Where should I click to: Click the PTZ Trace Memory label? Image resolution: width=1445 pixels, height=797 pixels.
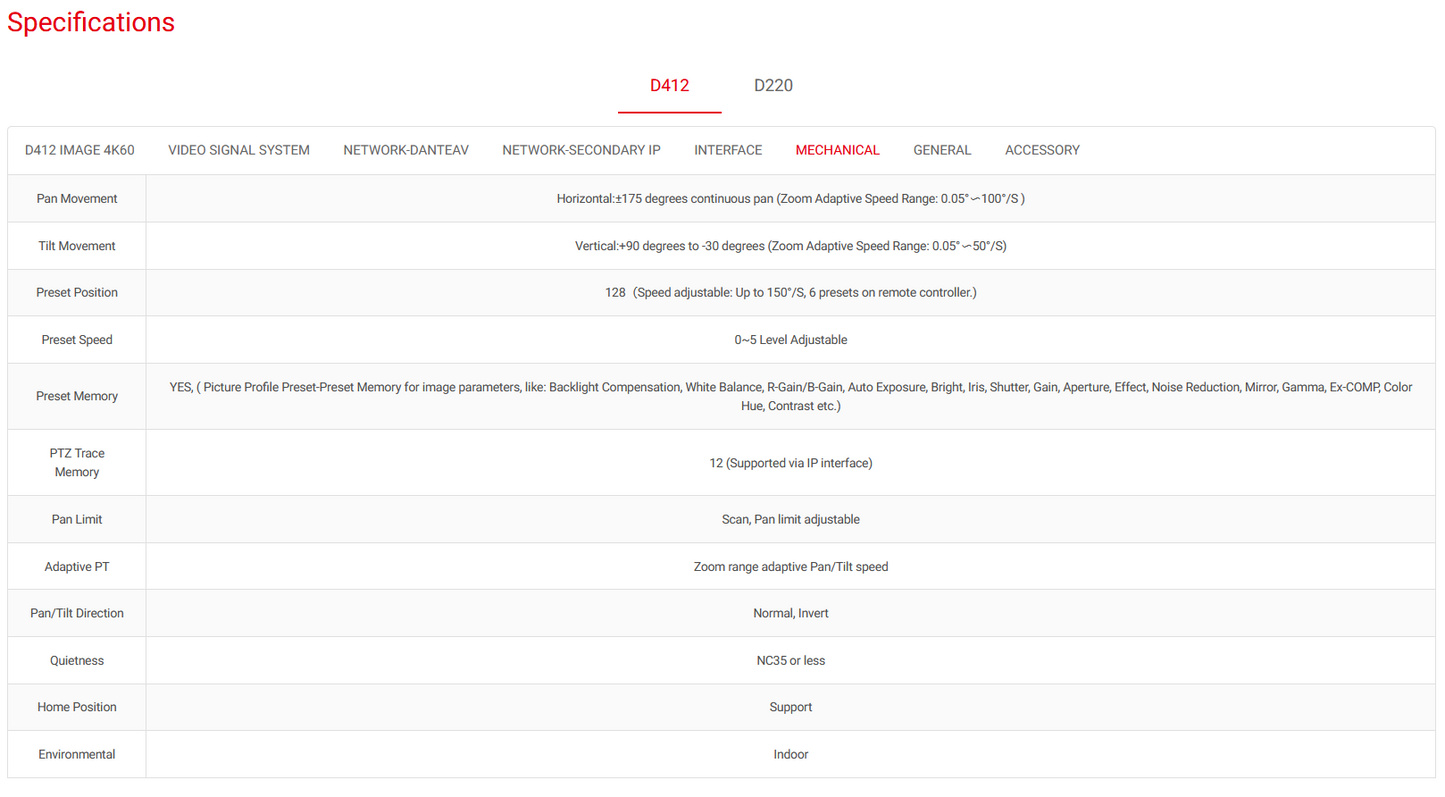[77, 463]
